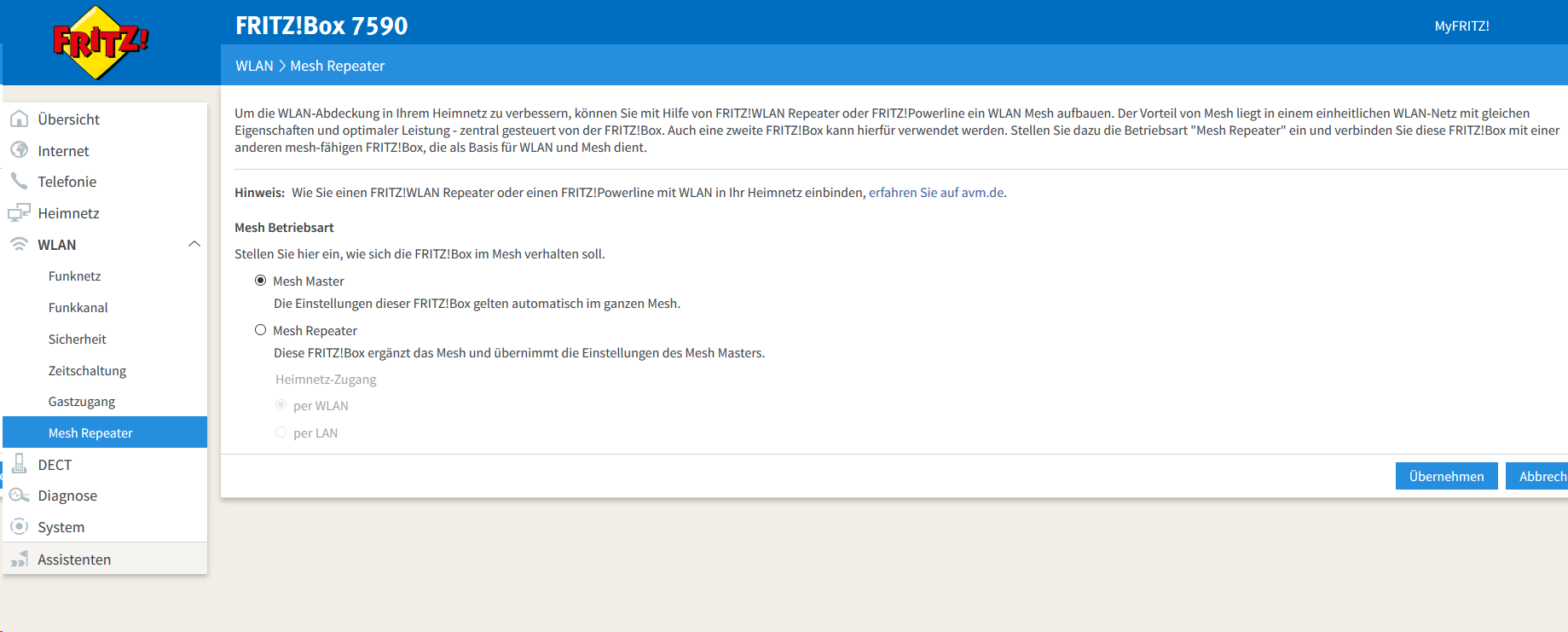The image size is (1568, 632).
Task: Click the Mesh Repeater breadcrumb text
Action: pos(337,66)
